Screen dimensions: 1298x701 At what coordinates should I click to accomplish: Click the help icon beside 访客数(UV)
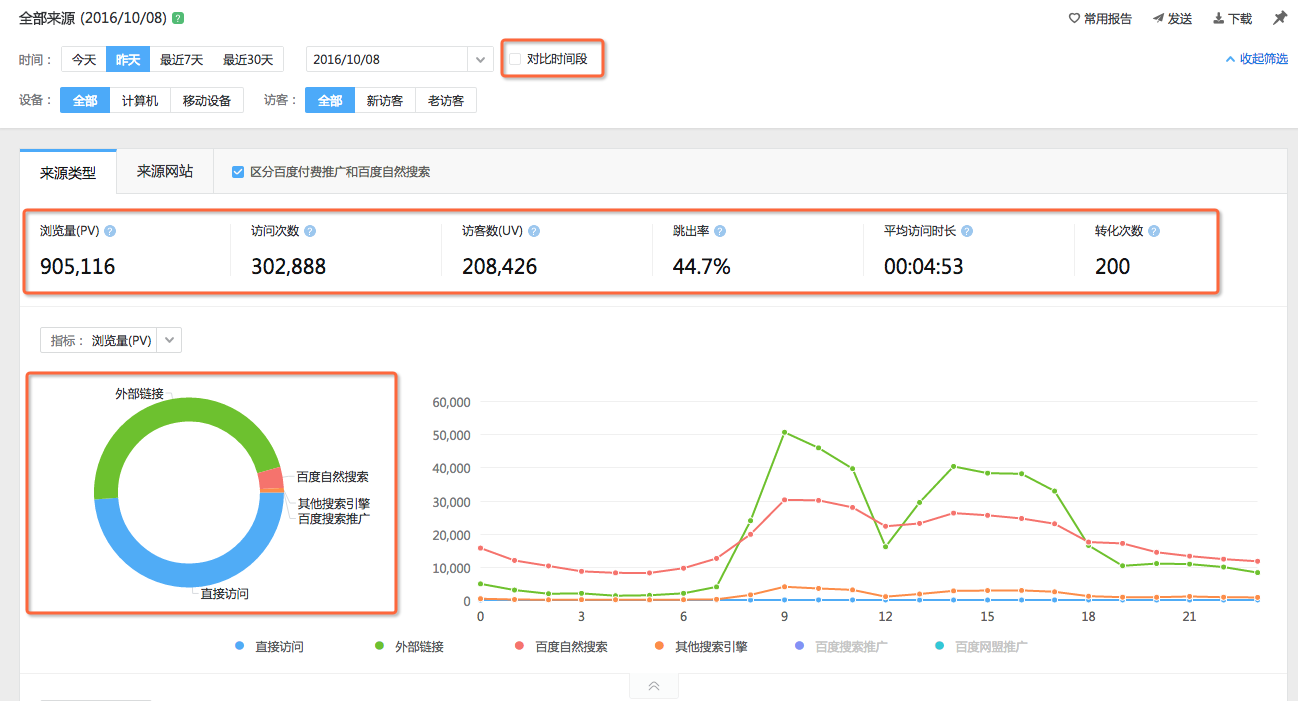click(x=534, y=231)
